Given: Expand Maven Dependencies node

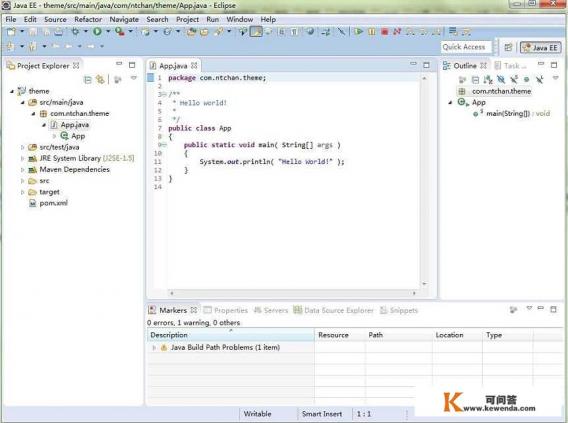Looking at the screenshot, I should tap(23, 170).
